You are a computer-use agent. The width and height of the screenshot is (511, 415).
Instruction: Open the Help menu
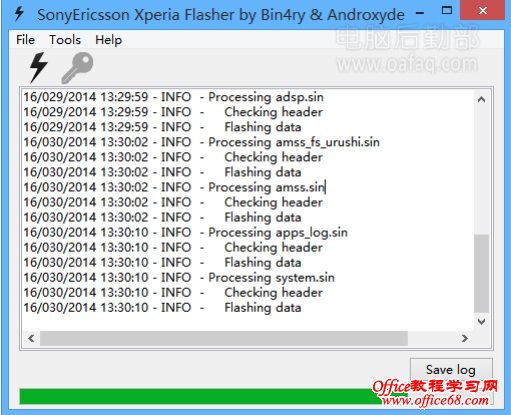109,40
